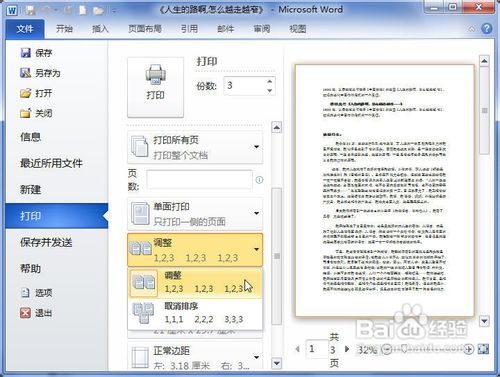
Task: Open the 视图 ribbon tab
Action: click(x=298, y=29)
